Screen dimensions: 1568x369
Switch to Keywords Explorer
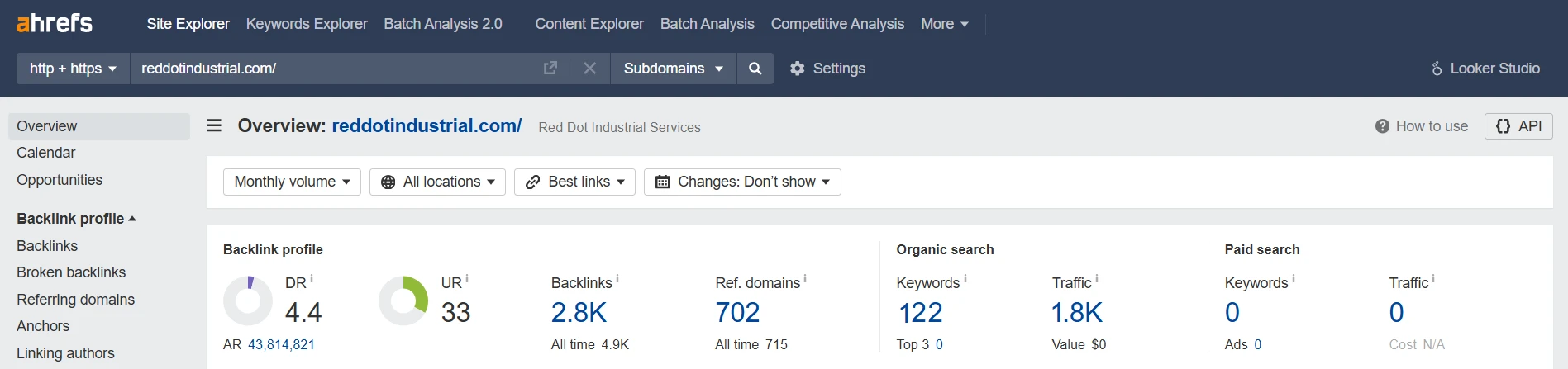(x=307, y=24)
